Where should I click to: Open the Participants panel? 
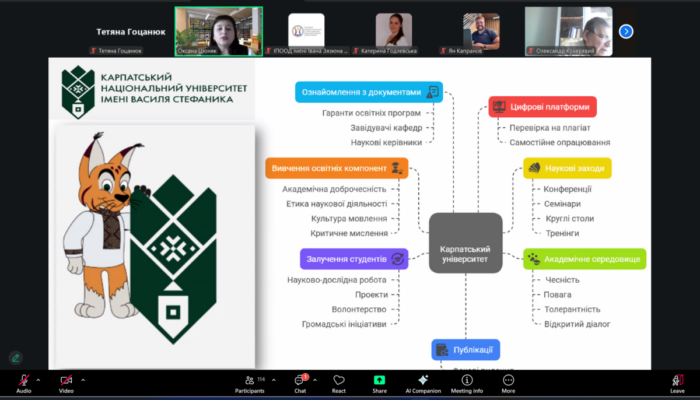click(250, 381)
